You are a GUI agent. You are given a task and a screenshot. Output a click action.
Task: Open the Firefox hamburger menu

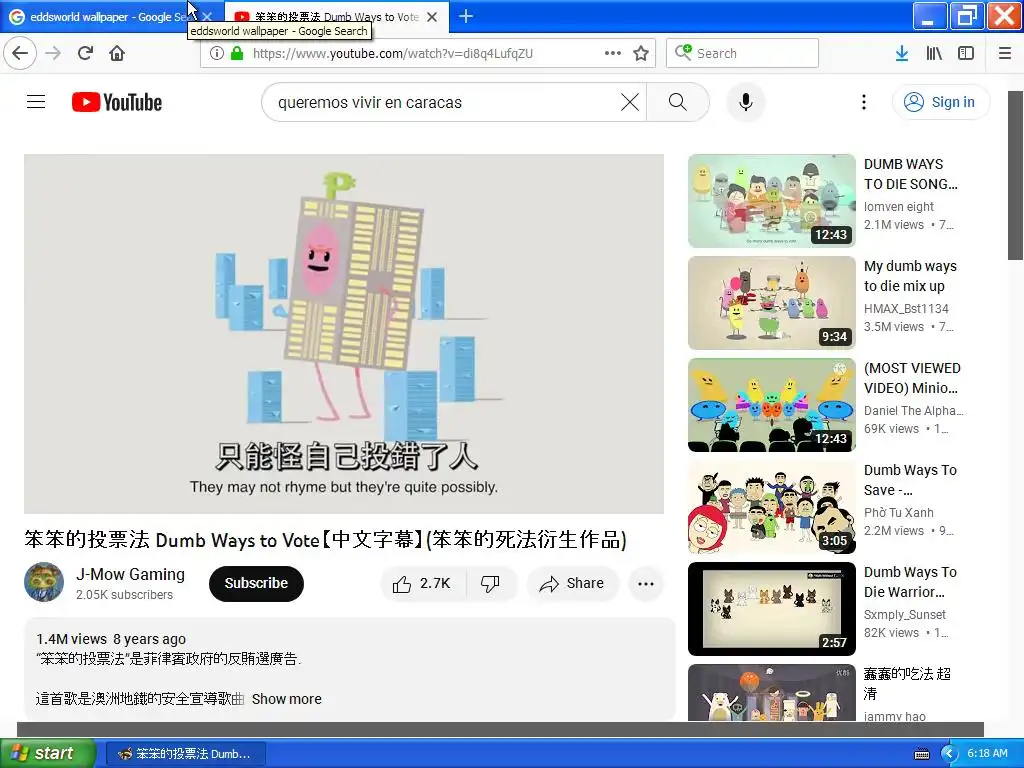tap(1005, 54)
